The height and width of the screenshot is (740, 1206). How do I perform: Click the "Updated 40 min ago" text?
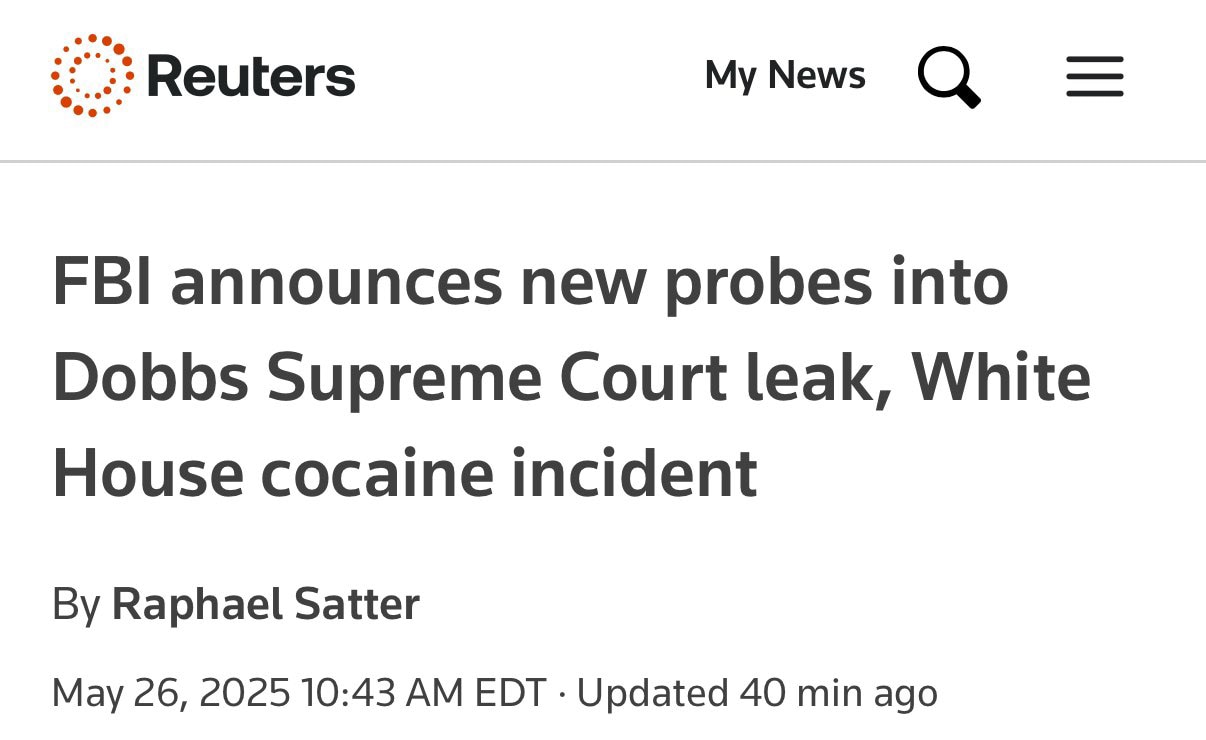pyautogui.click(x=757, y=692)
